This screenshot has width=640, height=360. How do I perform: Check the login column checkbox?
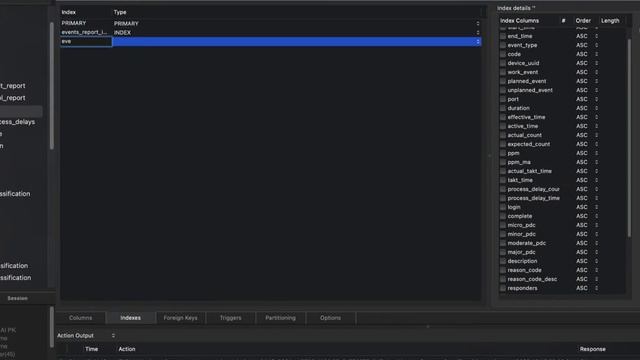pos(503,207)
